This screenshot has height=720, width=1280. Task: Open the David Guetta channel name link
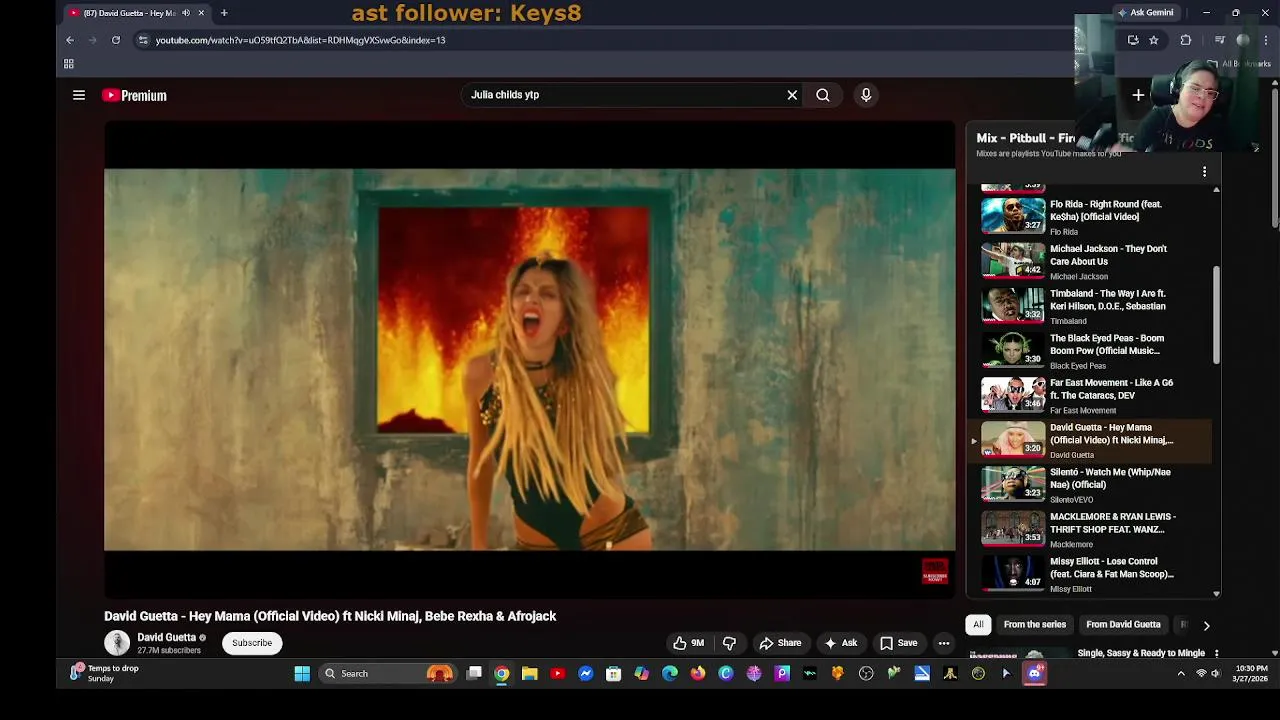(x=167, y=637)
